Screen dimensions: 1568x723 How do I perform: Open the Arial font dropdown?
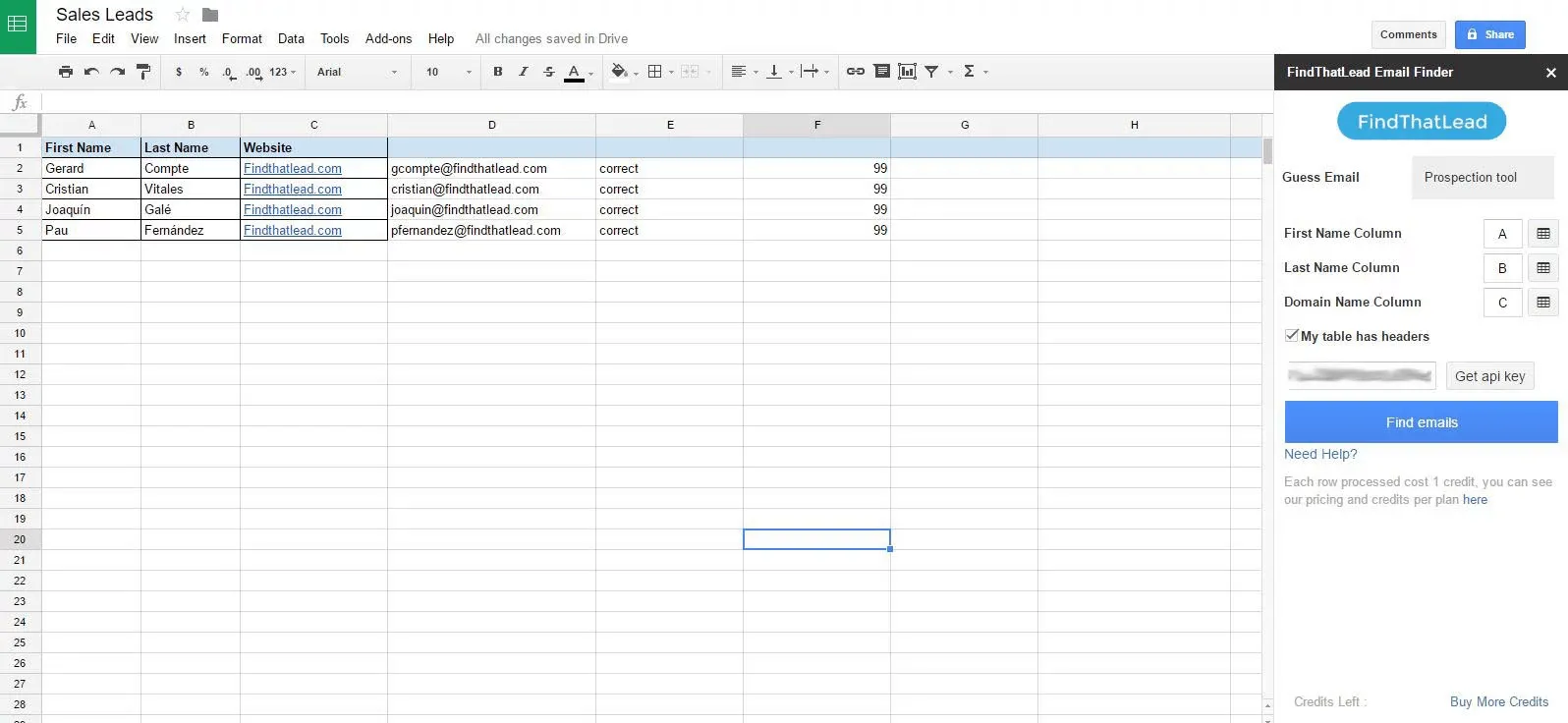(358, 72)
